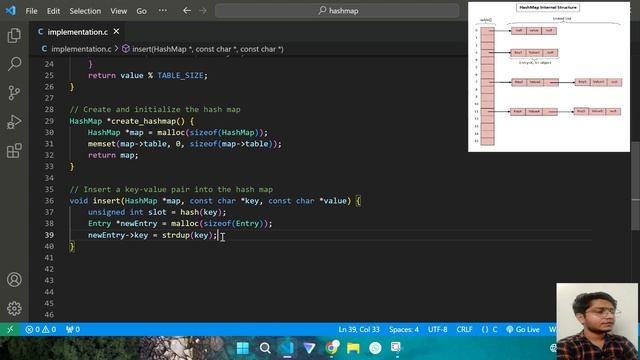Image resolution: width=640 pixels, height=360 pixels.
Task: Click the insert function breadcrumb
Action: click(x=207, y=49)
